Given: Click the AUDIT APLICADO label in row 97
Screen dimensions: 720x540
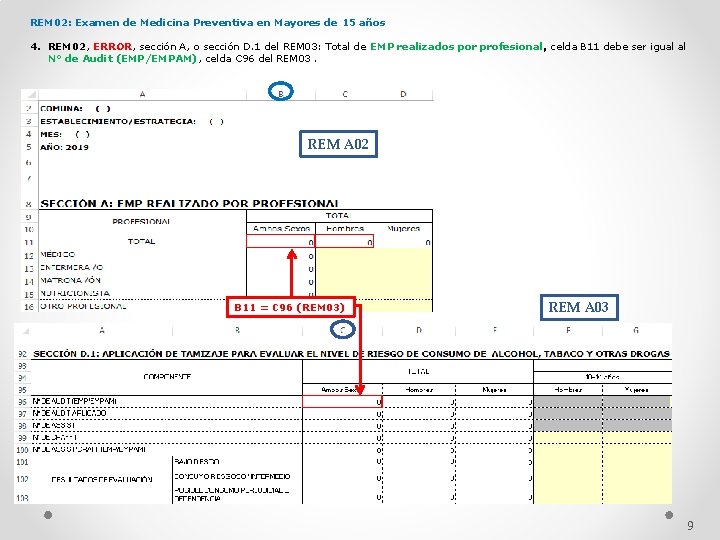Looking at the screenshot, I should tap(69, 413).
